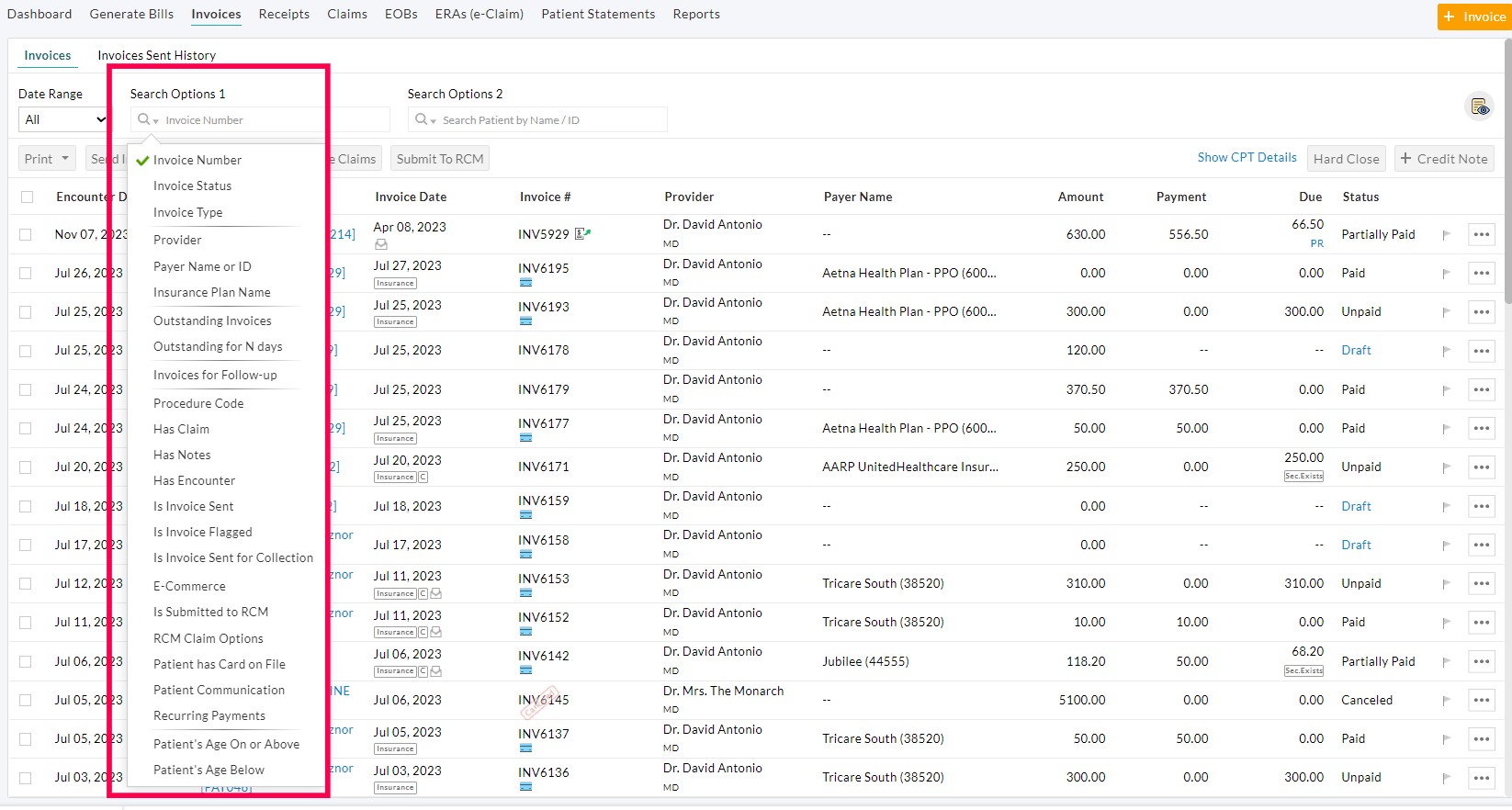1512x810 pixels.
Task: Open the Patient Statements tab
Action: pyautogui.click(x=598, y=14)
